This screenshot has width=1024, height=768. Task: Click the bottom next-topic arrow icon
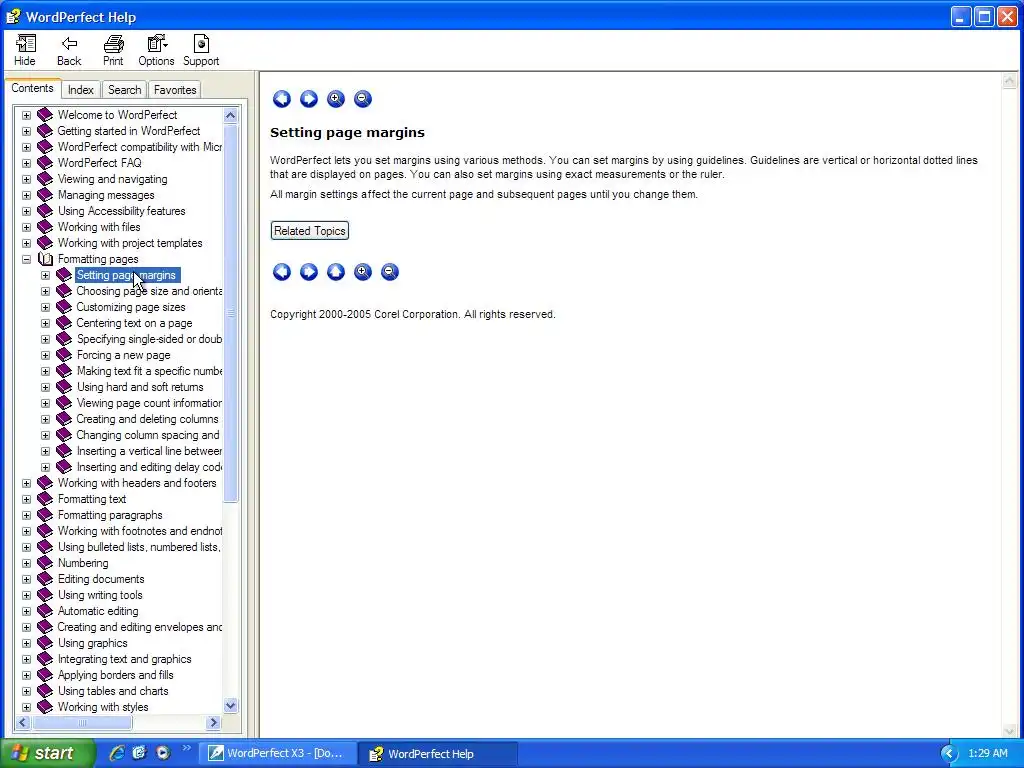pyautogui.click(x=309, y=272)
